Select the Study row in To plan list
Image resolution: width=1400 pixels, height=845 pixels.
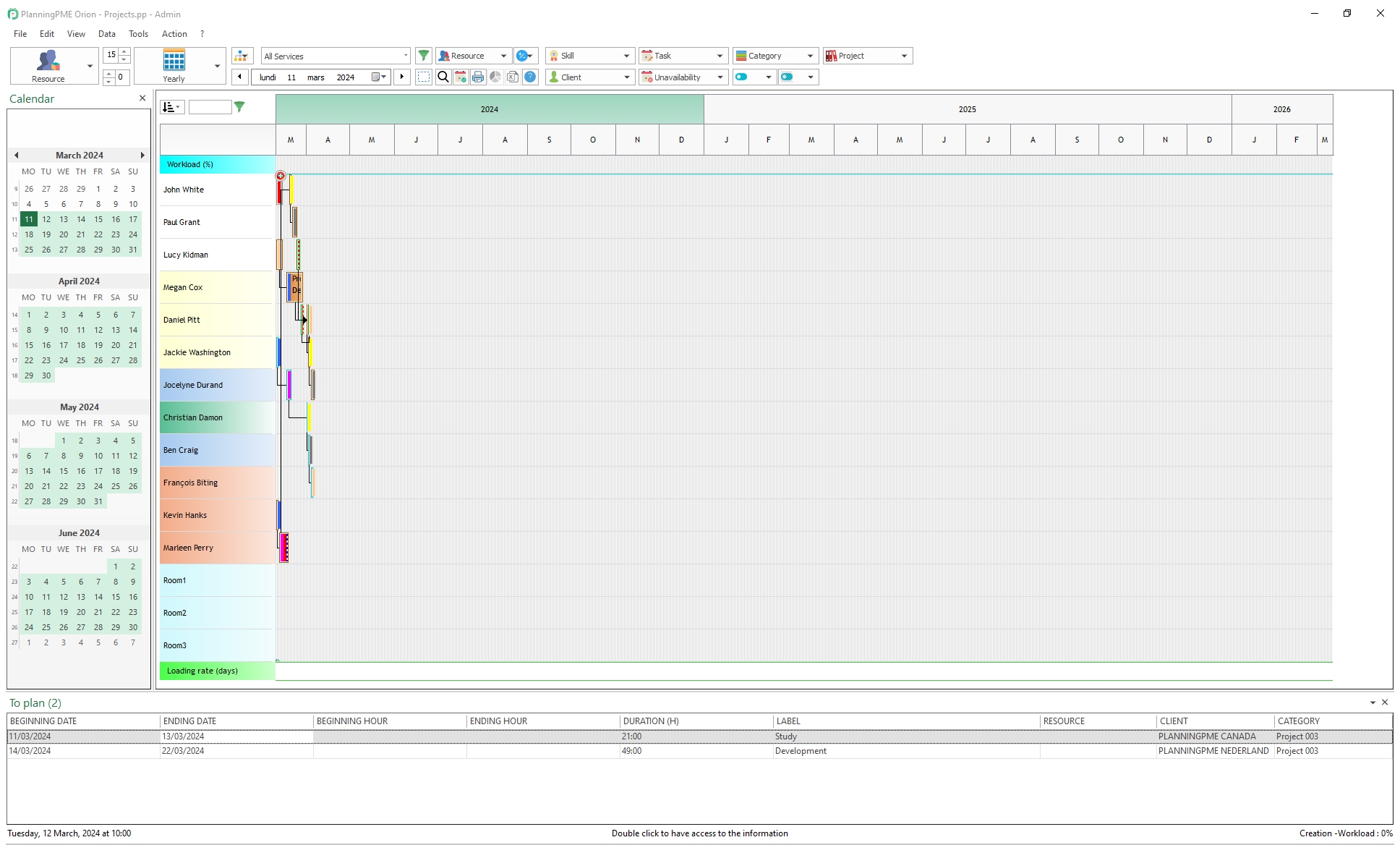point(699,736)
